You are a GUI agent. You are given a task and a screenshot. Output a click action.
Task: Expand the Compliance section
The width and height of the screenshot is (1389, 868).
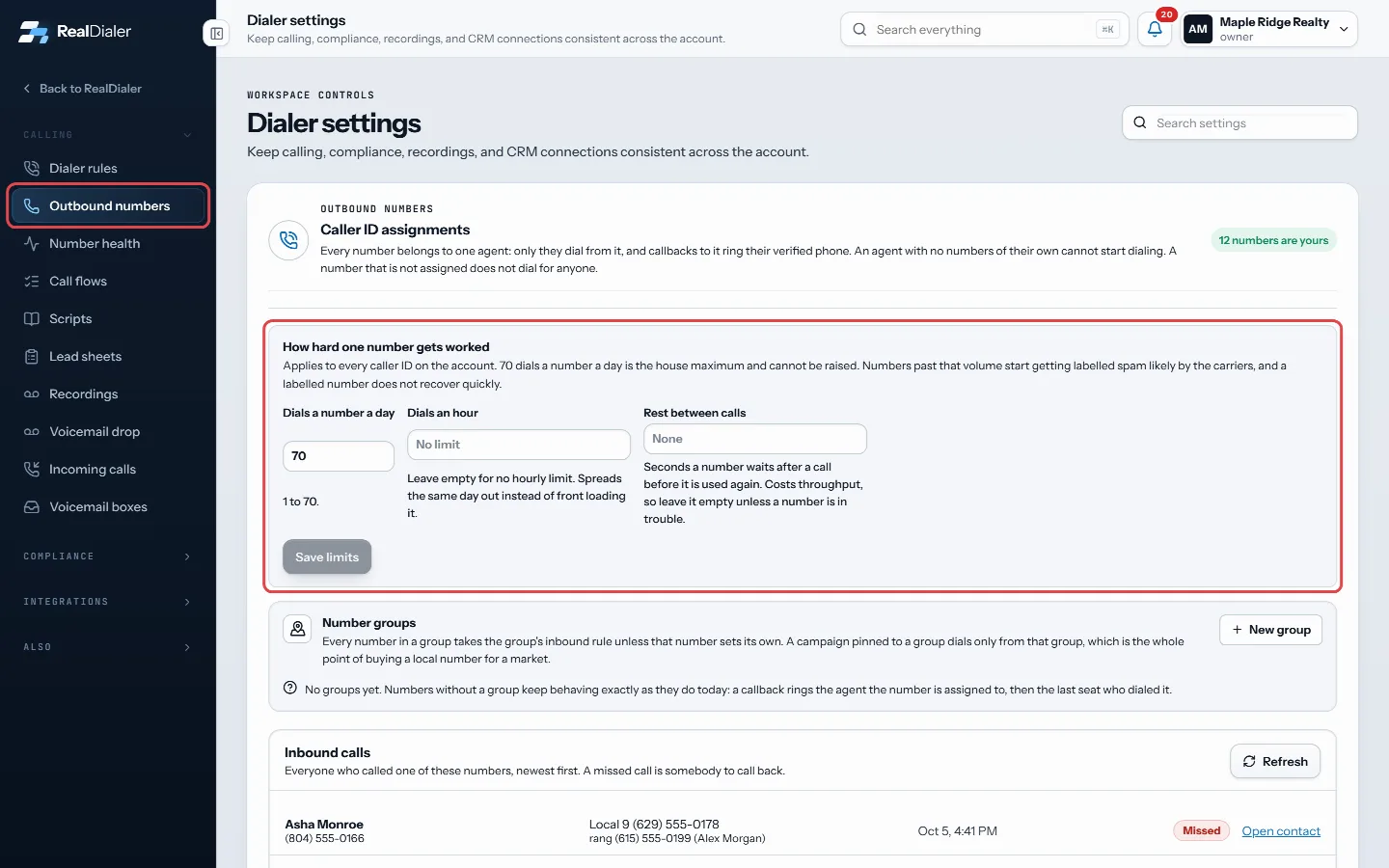point(107,556)
